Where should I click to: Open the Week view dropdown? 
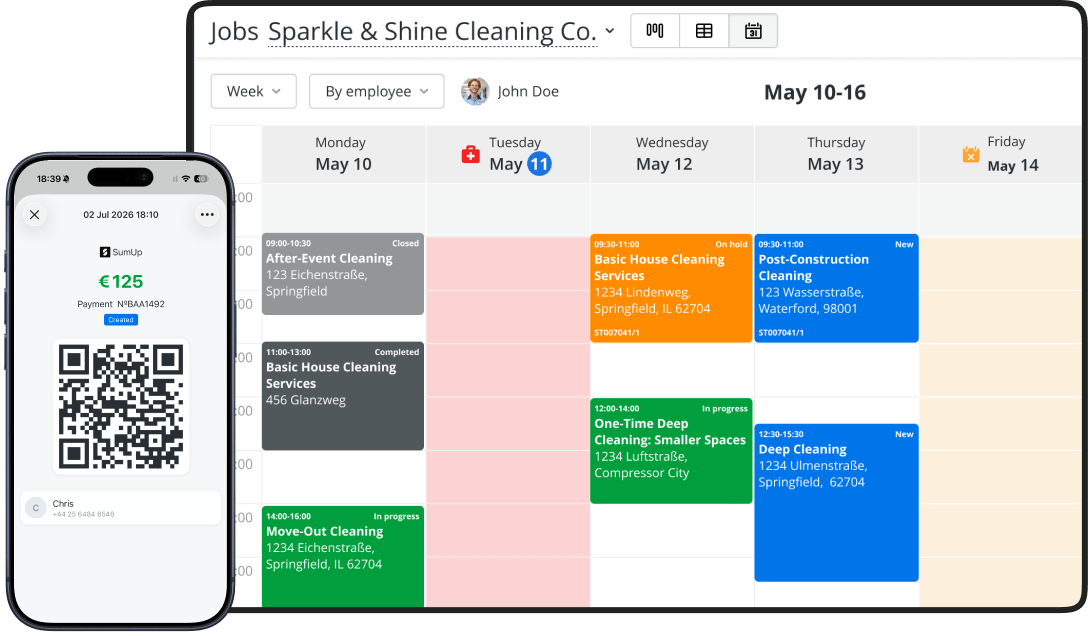pyautogui.click(x=253, y=92)
